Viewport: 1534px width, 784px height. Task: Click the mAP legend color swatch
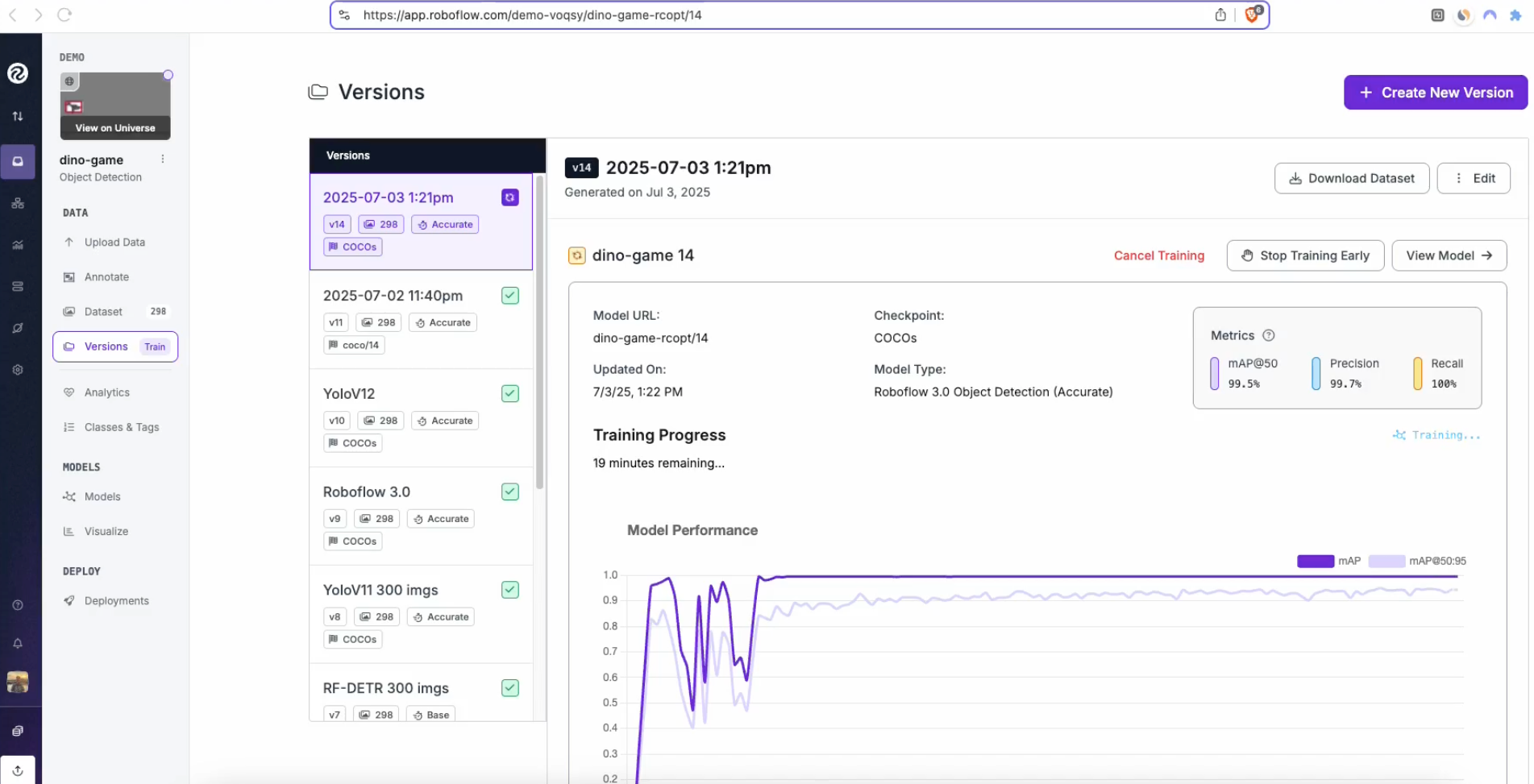tap(1316, 561)
